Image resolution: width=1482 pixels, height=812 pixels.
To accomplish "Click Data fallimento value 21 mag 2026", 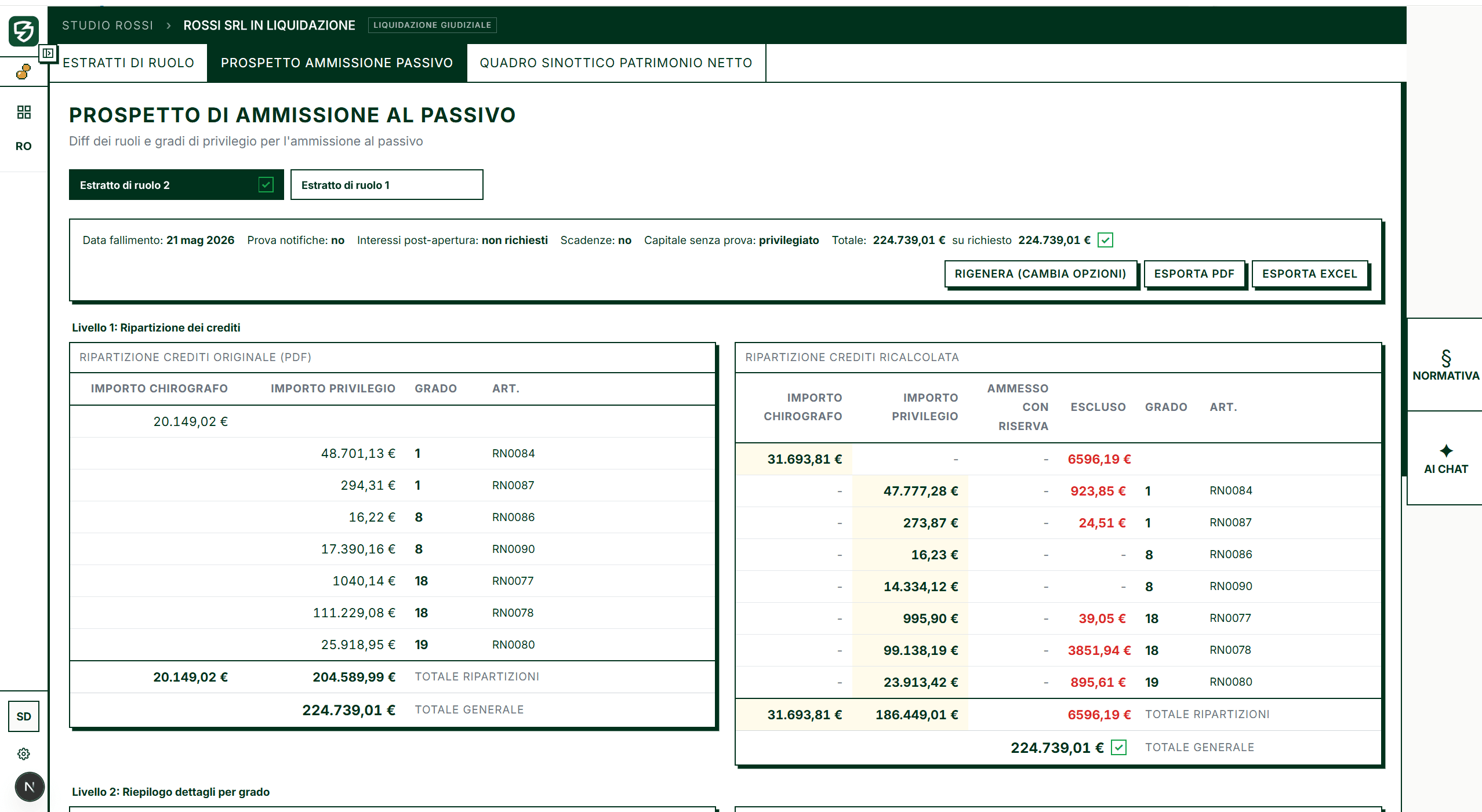I will 201,240.
